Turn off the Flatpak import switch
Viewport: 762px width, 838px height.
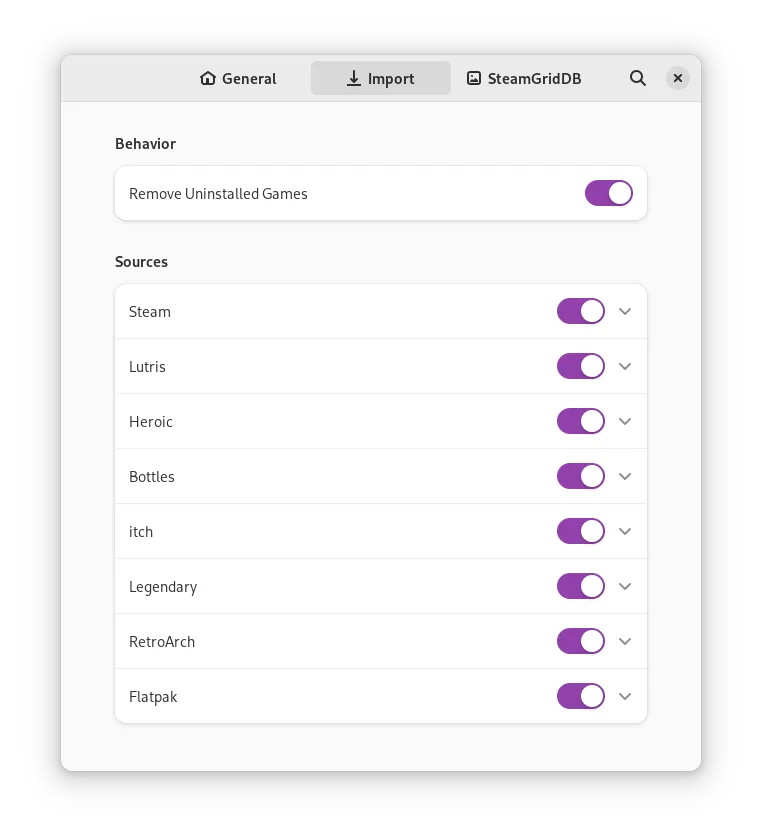pyautogui.click(x=581, y=696)
